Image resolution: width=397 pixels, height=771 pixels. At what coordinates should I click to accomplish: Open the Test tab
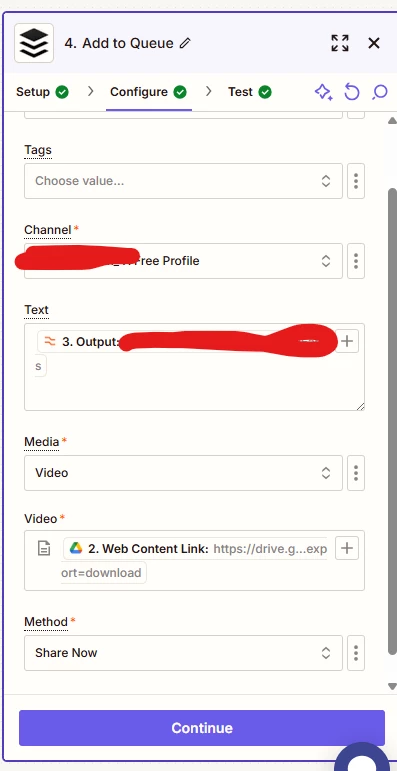pyautogui.click(x=250, y=92)
